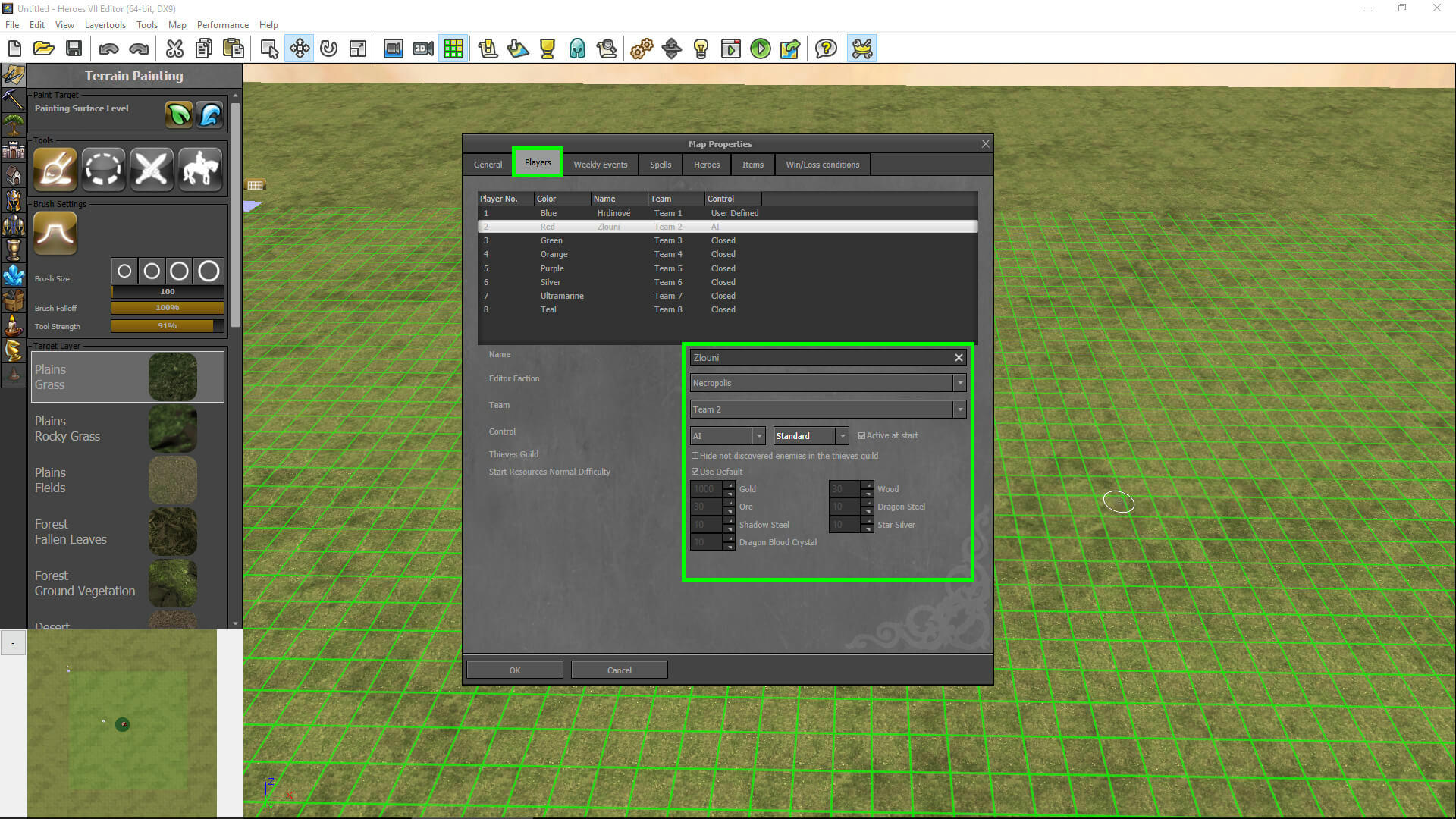
Task: Activate the move arrows tool icon
Action: pos(300,49)
